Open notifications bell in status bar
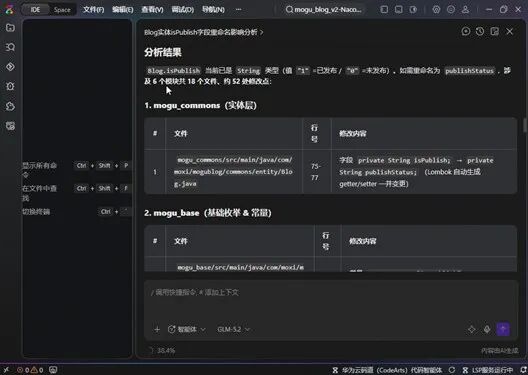This screenshot has height=375, width=528. click(524, 370)
